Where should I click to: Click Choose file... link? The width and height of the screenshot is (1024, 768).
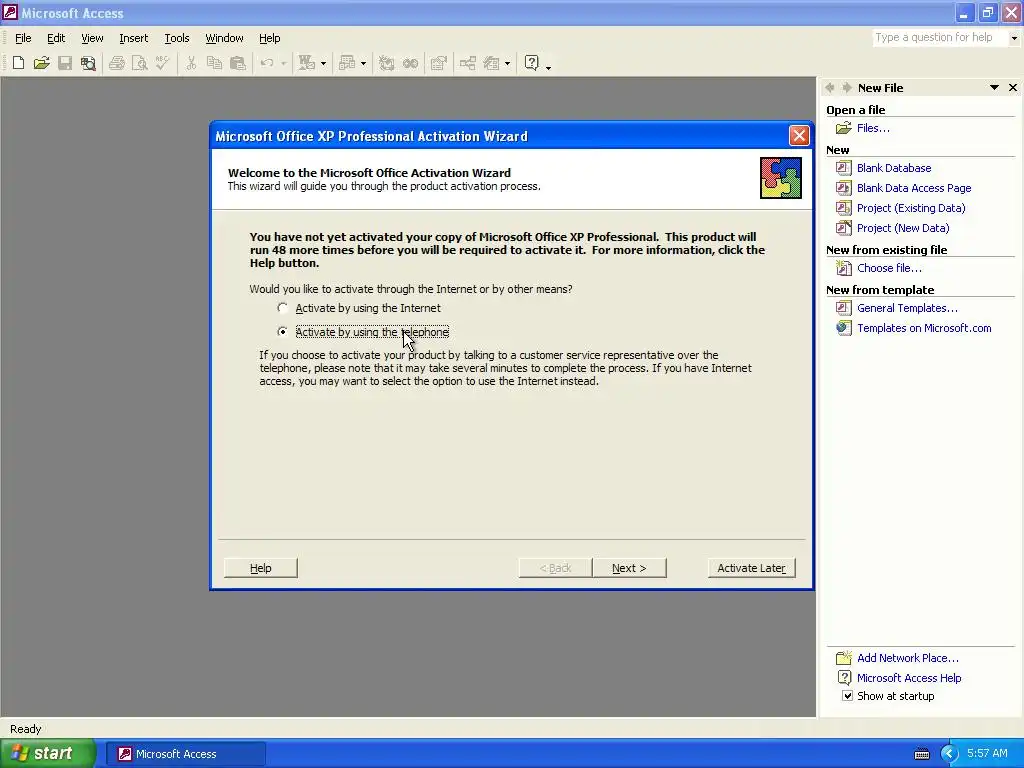pos(889,268)
